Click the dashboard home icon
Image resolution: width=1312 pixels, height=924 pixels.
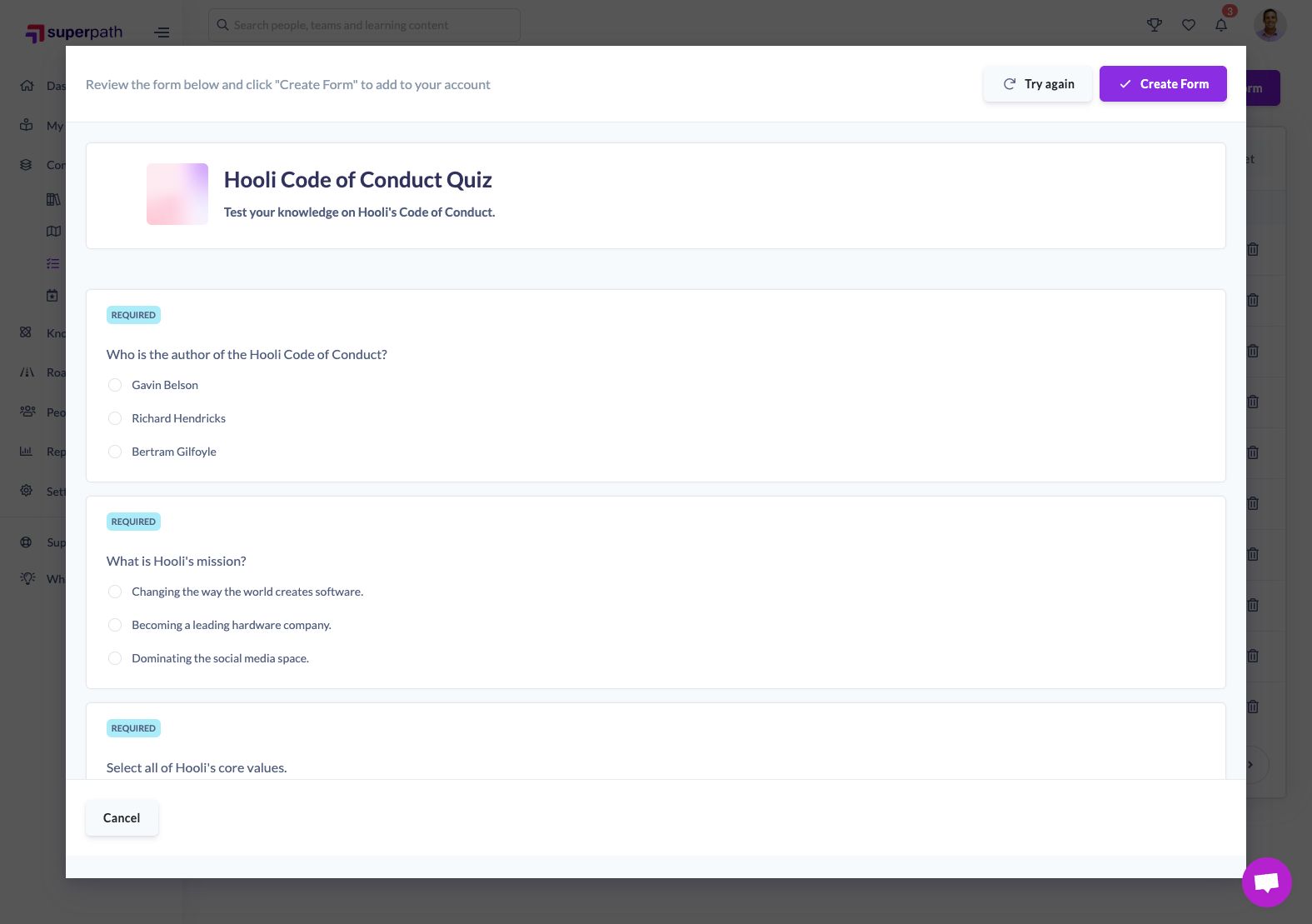point(27,86)
